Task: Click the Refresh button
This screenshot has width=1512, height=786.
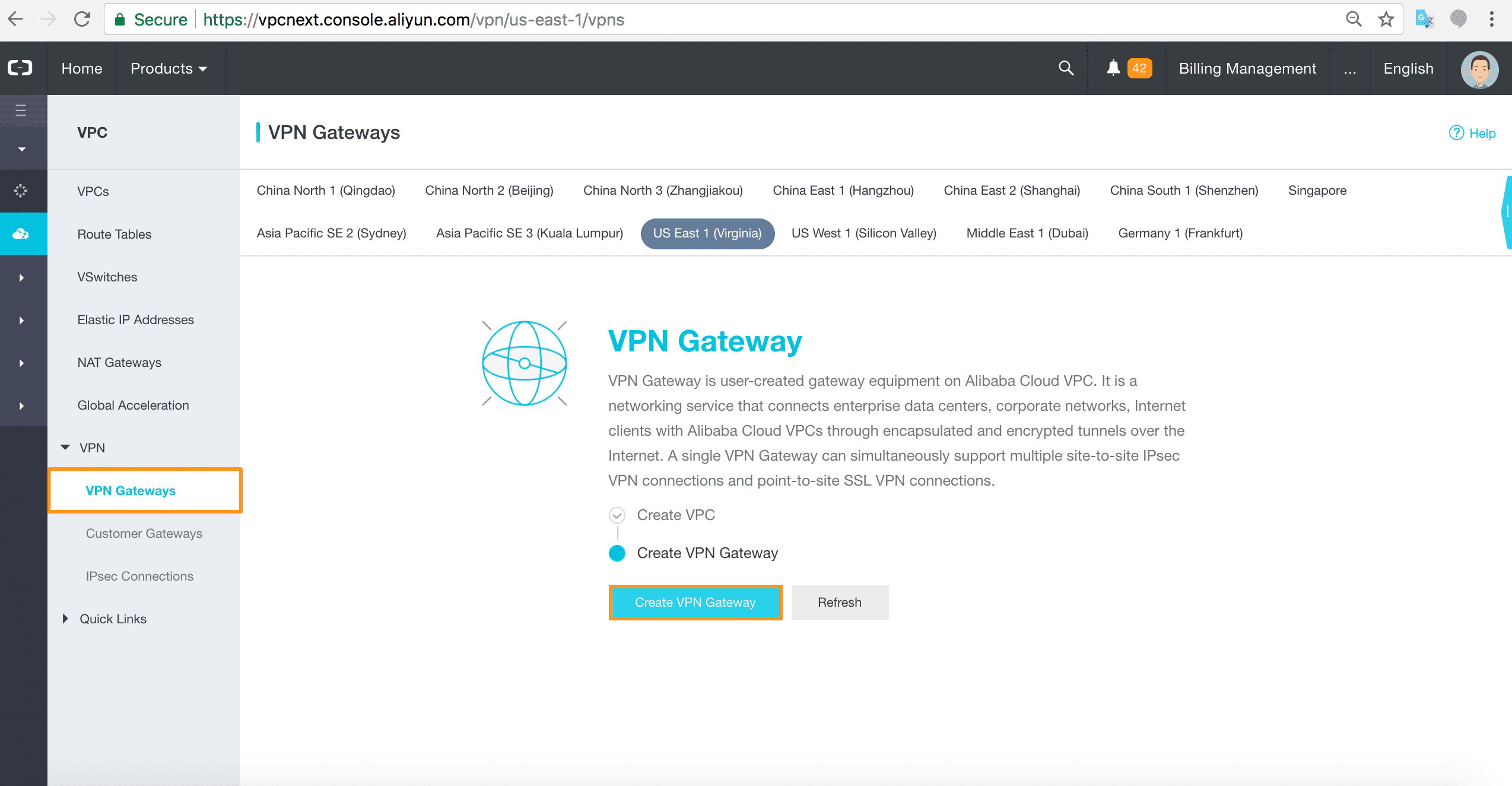Action: pos(839,602)
